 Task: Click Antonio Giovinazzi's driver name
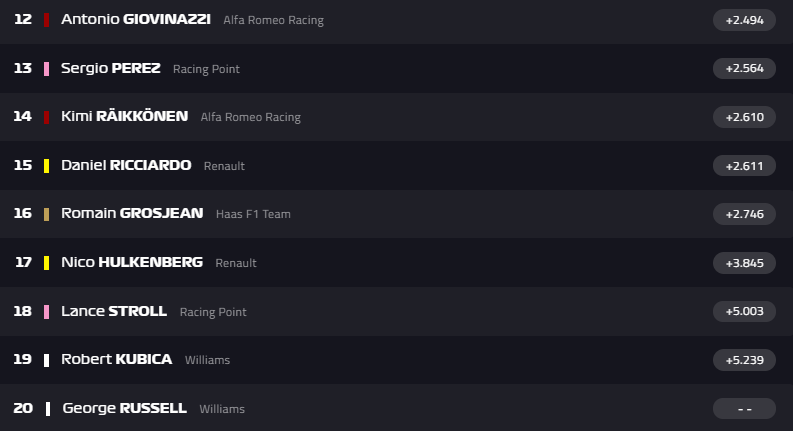135,20
